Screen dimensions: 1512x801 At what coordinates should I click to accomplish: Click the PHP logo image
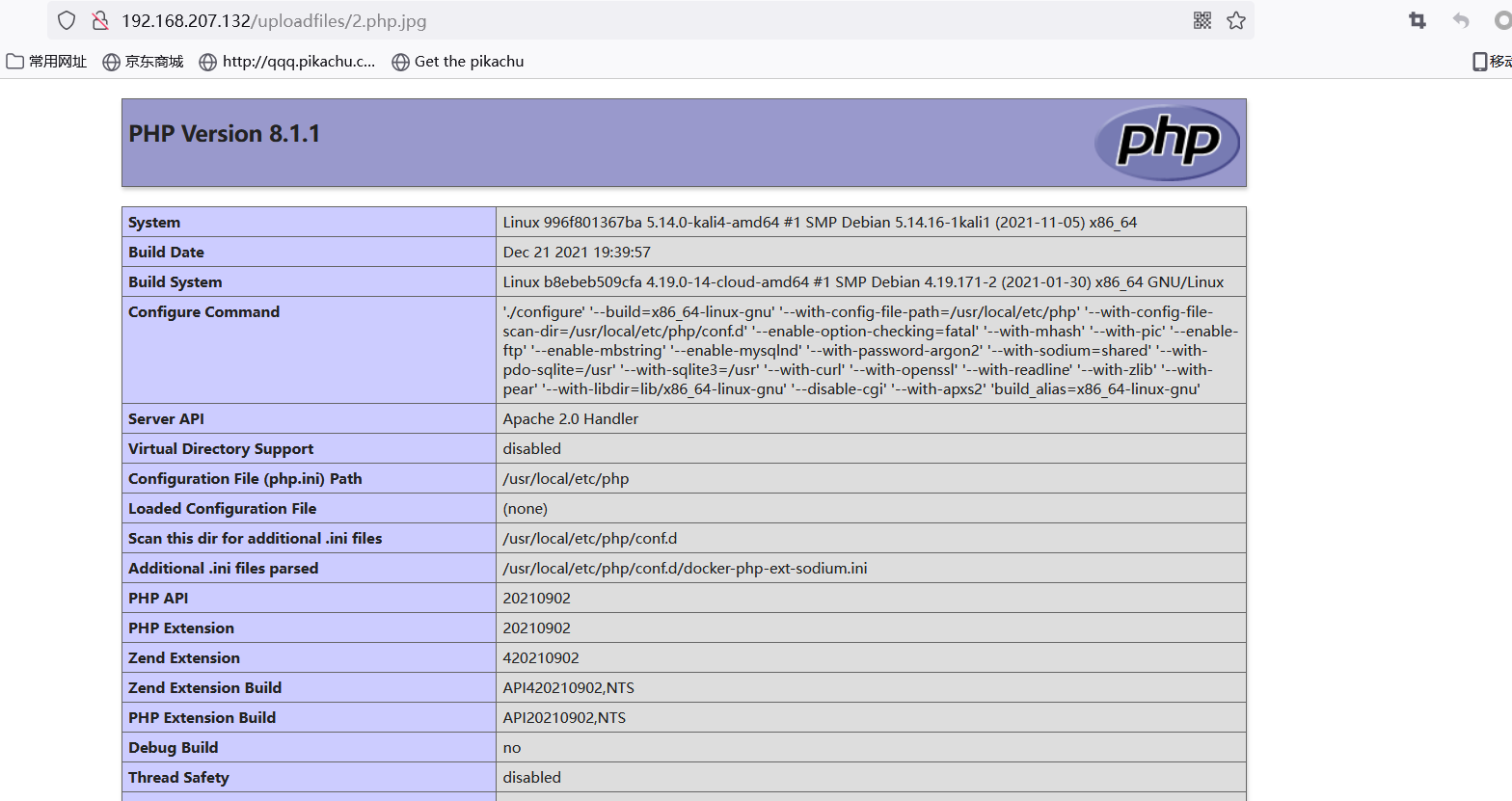tap(1168, 143)
